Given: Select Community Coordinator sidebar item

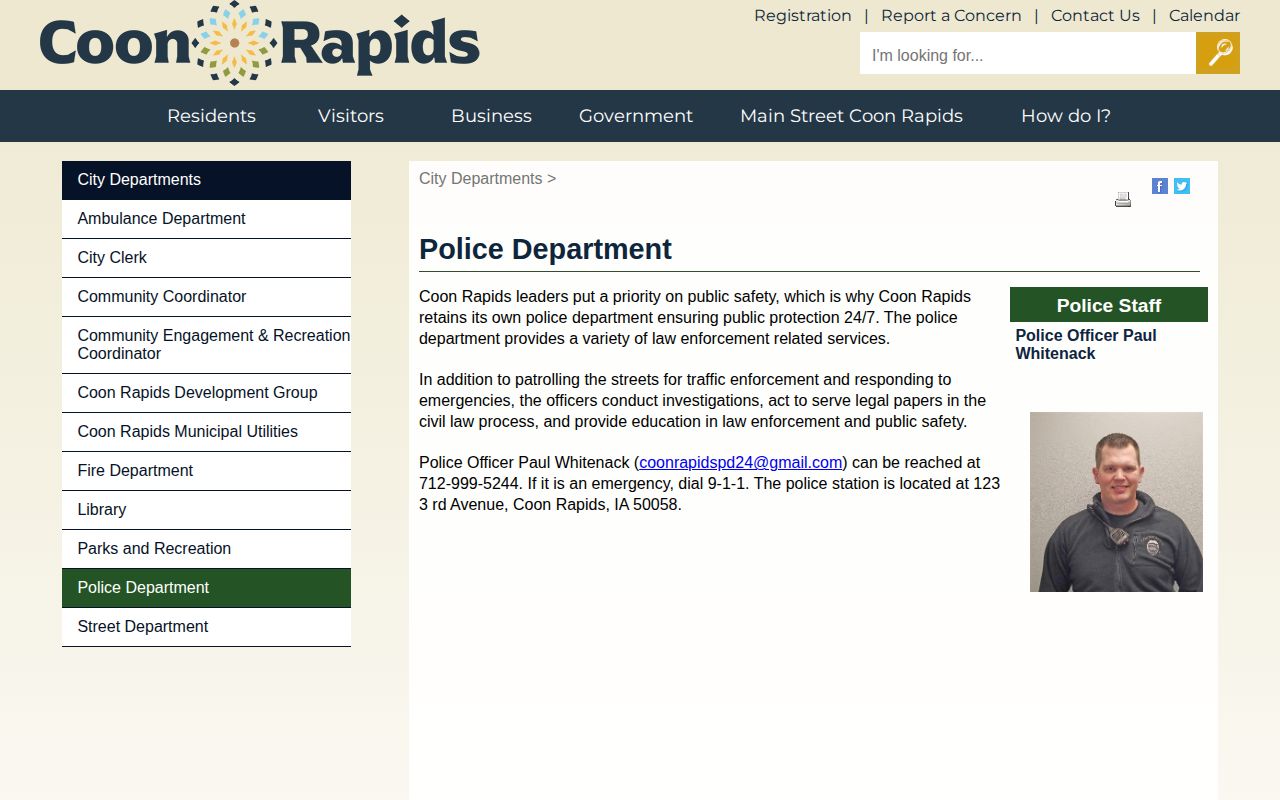Looking at the screenshot, I should [206, 297].
